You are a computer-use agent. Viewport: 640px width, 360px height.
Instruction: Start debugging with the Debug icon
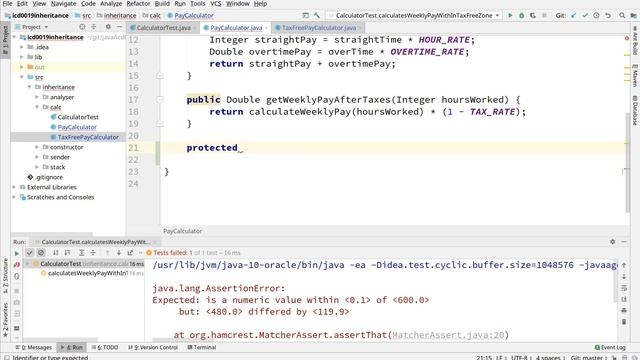522,16
